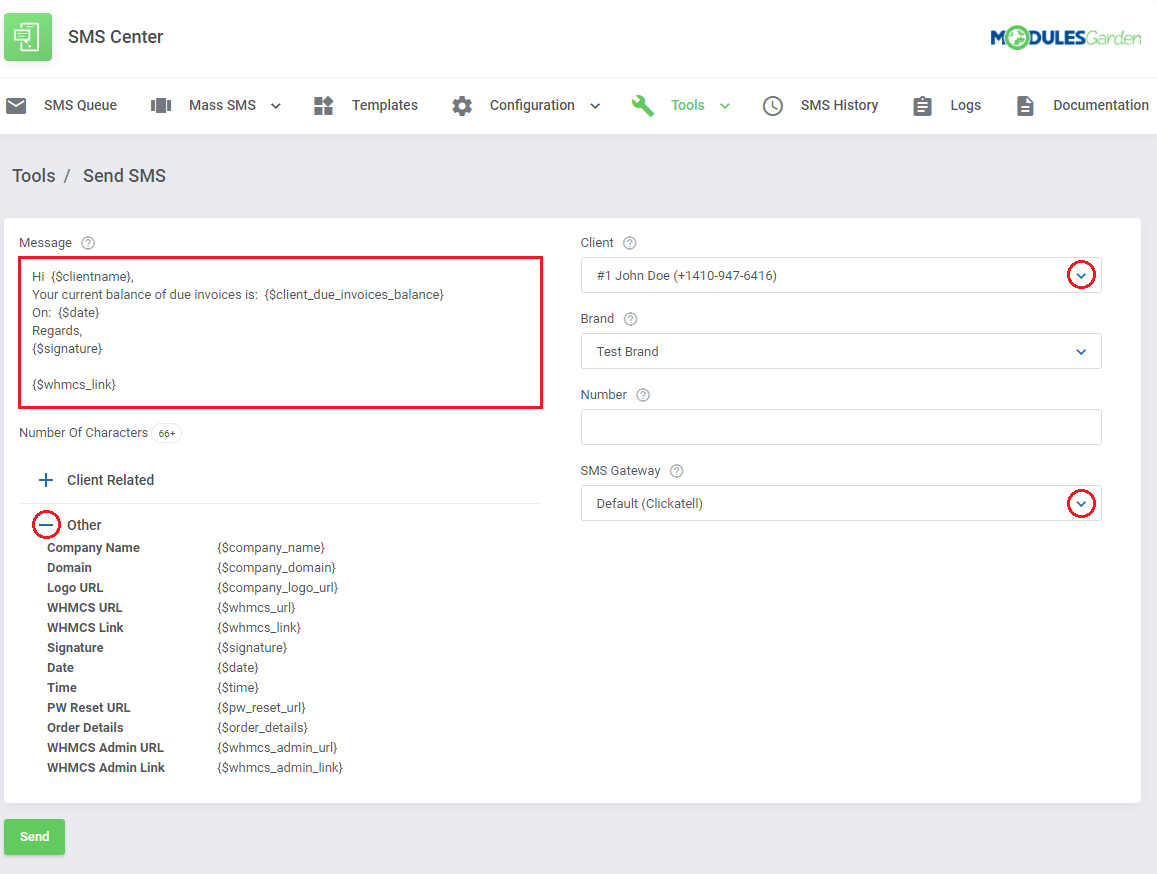Click the SMS Queue envelope icon
The image size is (1157, 874).
point(16,106)
